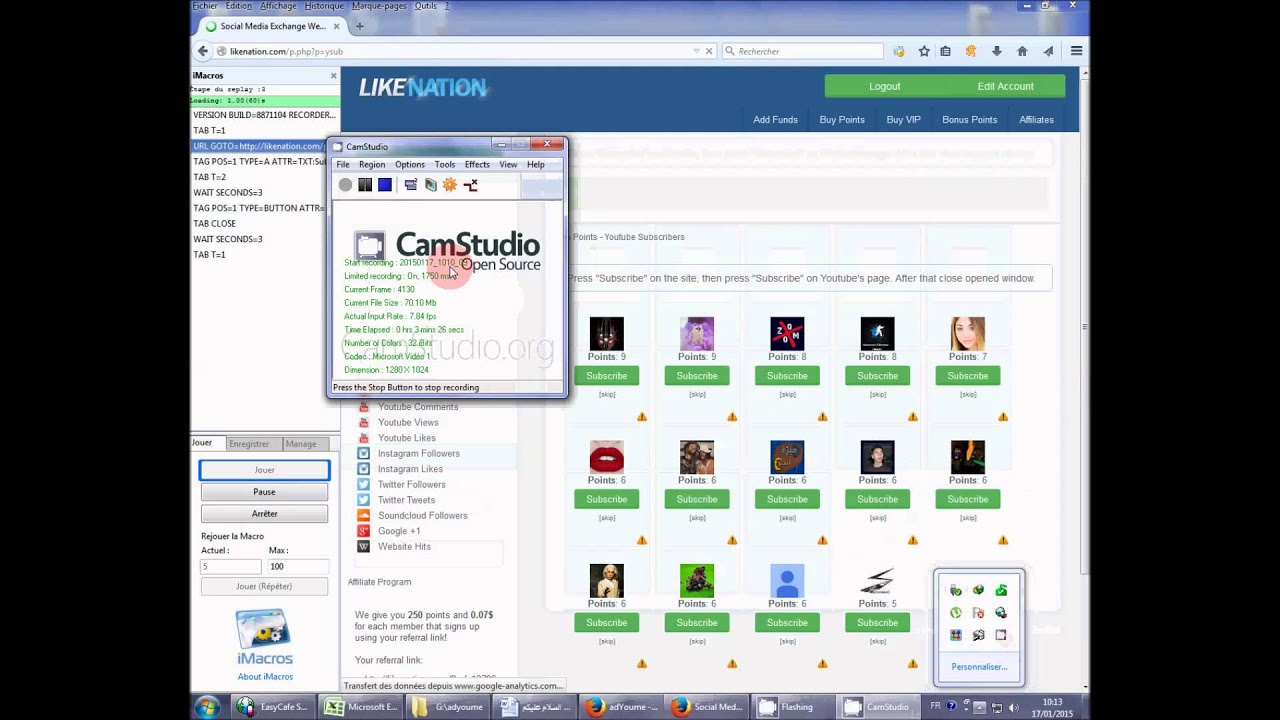Click the blonde woman channel thumbnail
Viewport: 1280px width, 720px height.
click(968, 334)
